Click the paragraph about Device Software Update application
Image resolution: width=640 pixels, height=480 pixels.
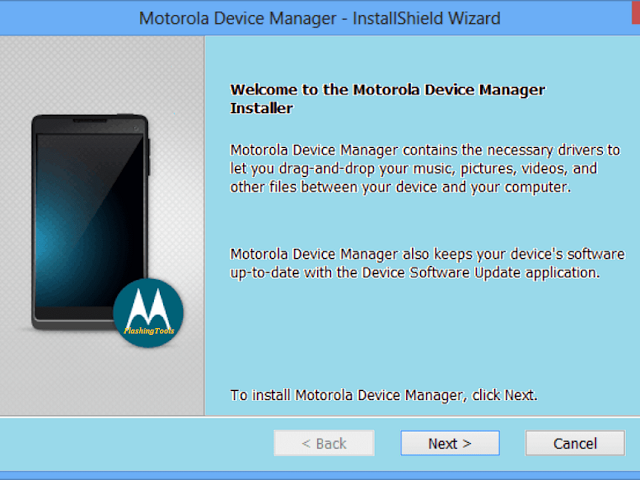pos(427,263)
